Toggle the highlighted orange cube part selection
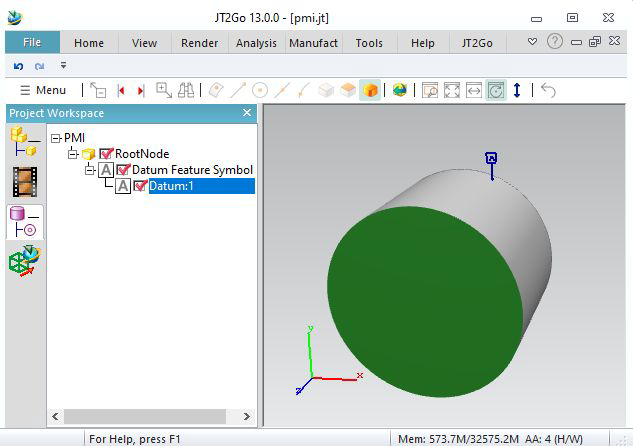The image size is (633, 446). click(x=370, y=90)
